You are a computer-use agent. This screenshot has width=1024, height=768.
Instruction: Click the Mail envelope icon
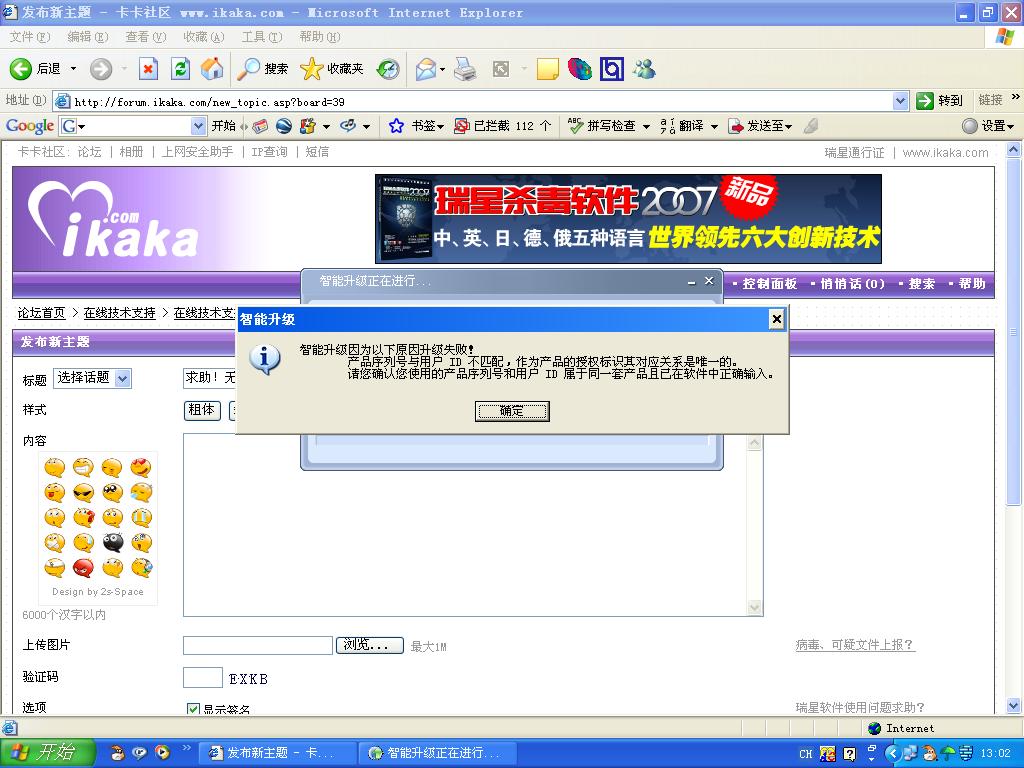point(426,69)
